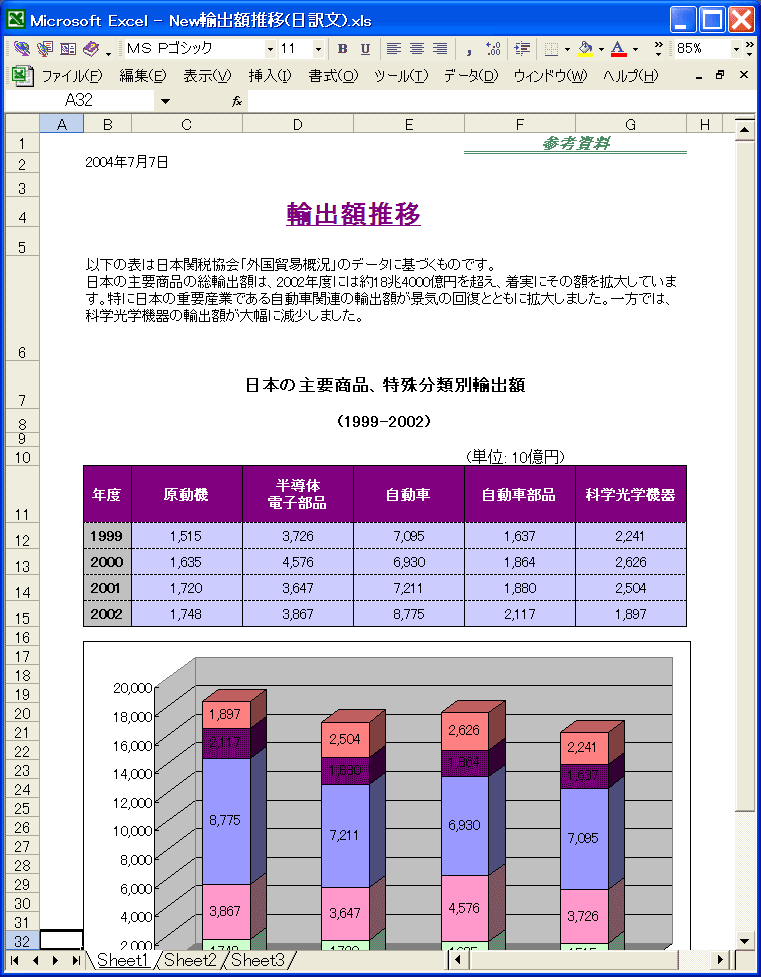This screenshot has height=977, width=761.
Task: Expand formatting toolbar options chevron
Action: click(658, 49)
